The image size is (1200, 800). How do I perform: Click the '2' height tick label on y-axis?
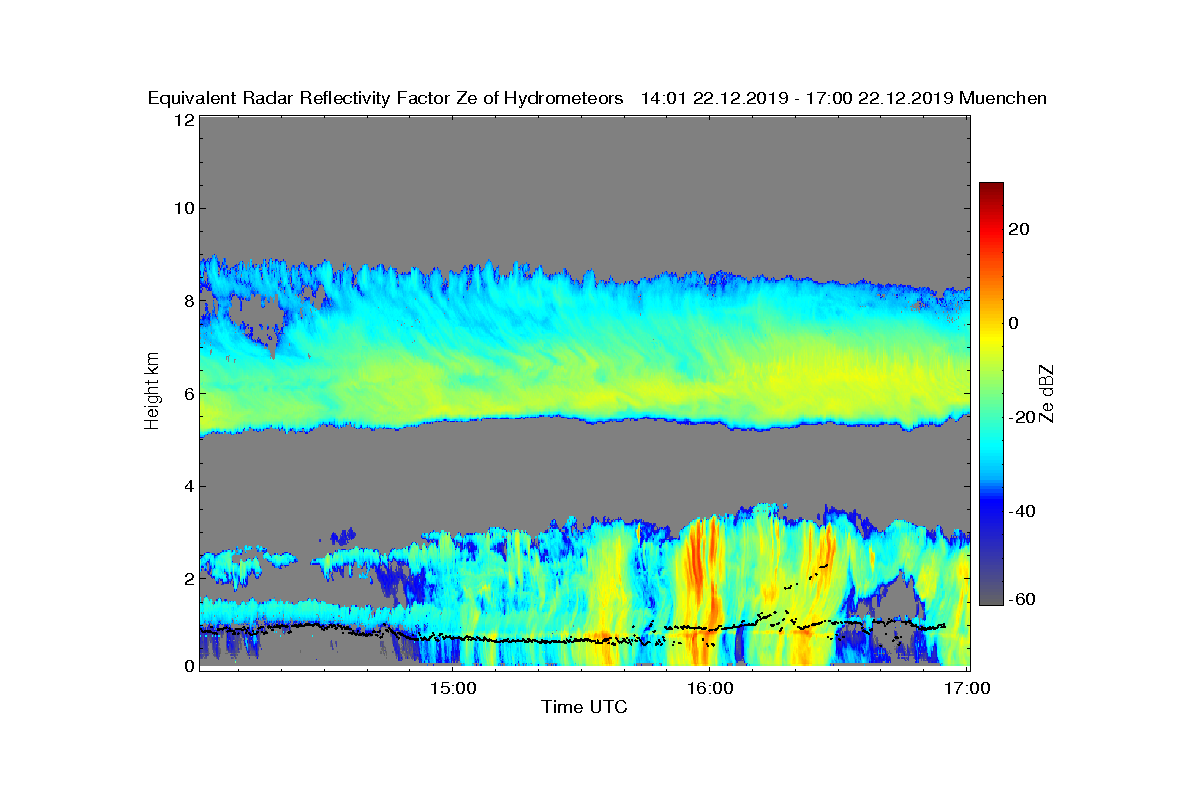click(x=187, y=578)
